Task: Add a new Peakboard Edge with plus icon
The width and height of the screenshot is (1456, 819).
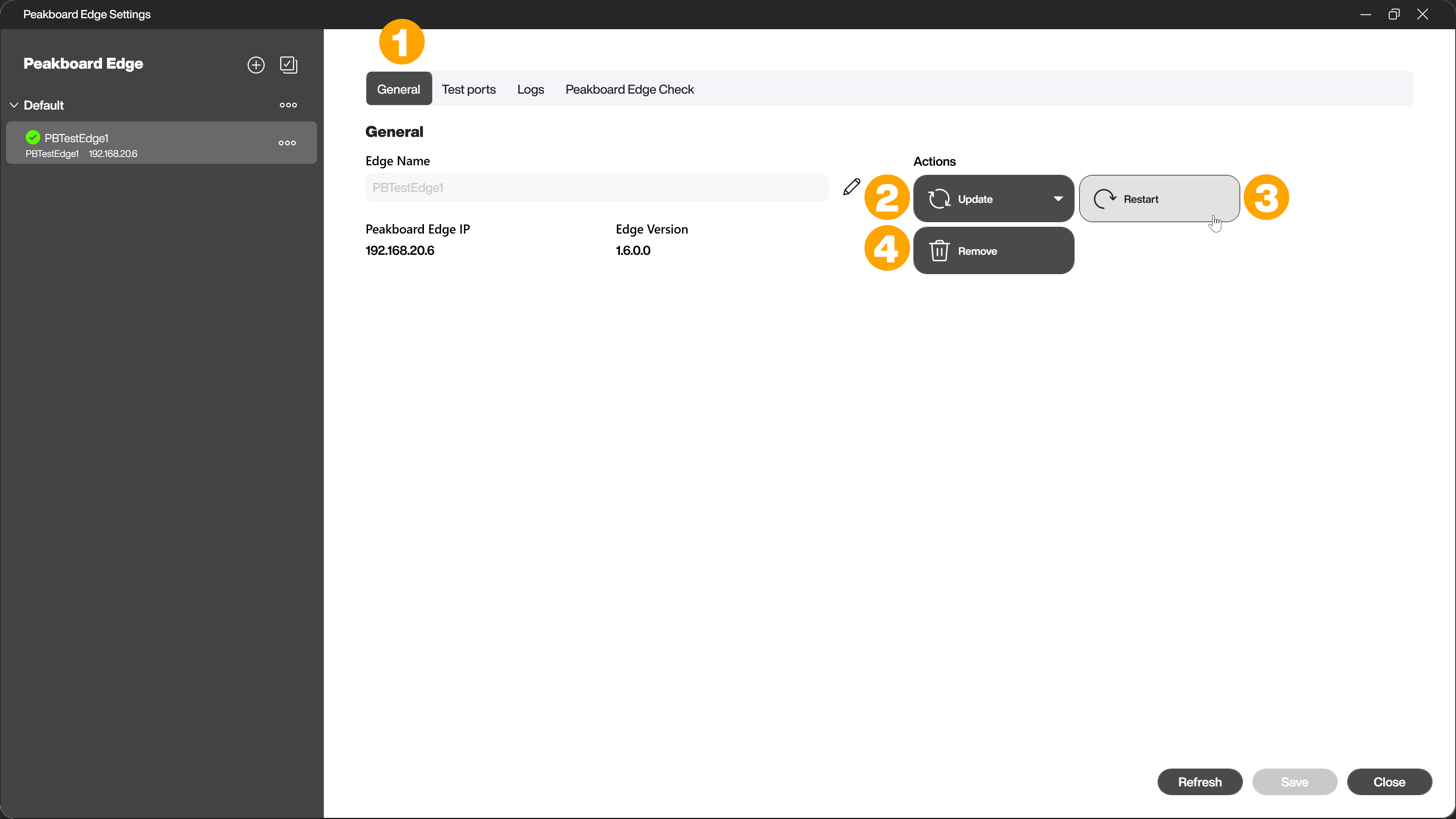Action: pos(256,65)
